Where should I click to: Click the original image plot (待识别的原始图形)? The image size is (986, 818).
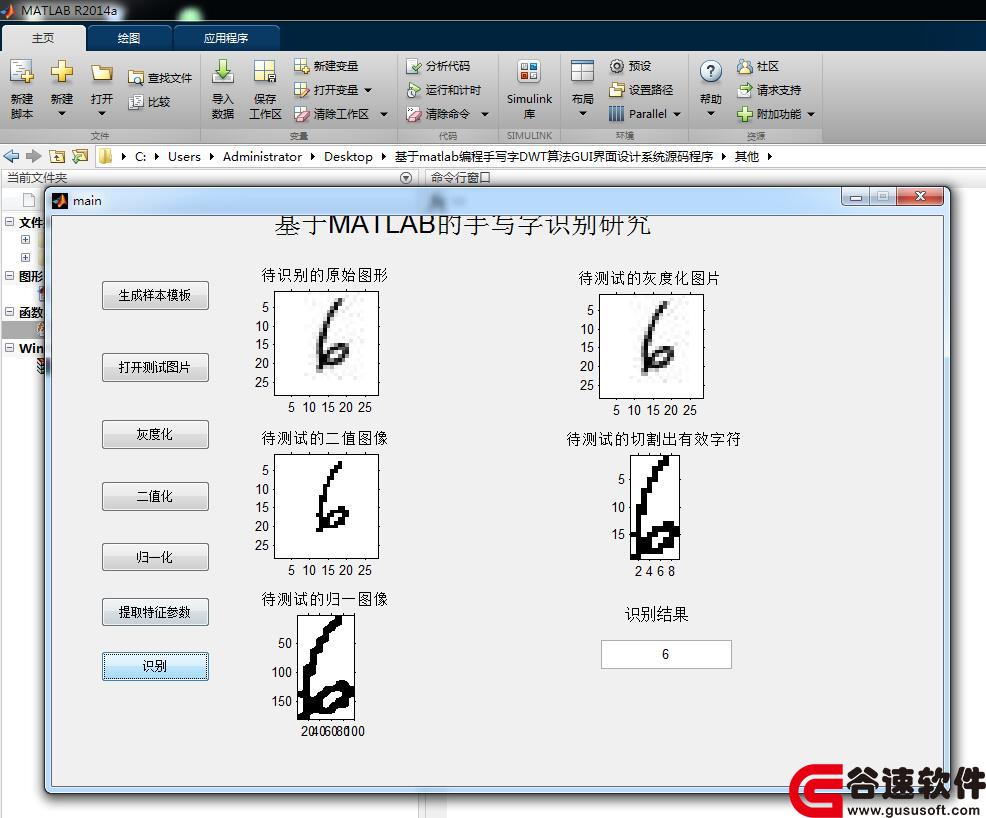pos(326,343)
